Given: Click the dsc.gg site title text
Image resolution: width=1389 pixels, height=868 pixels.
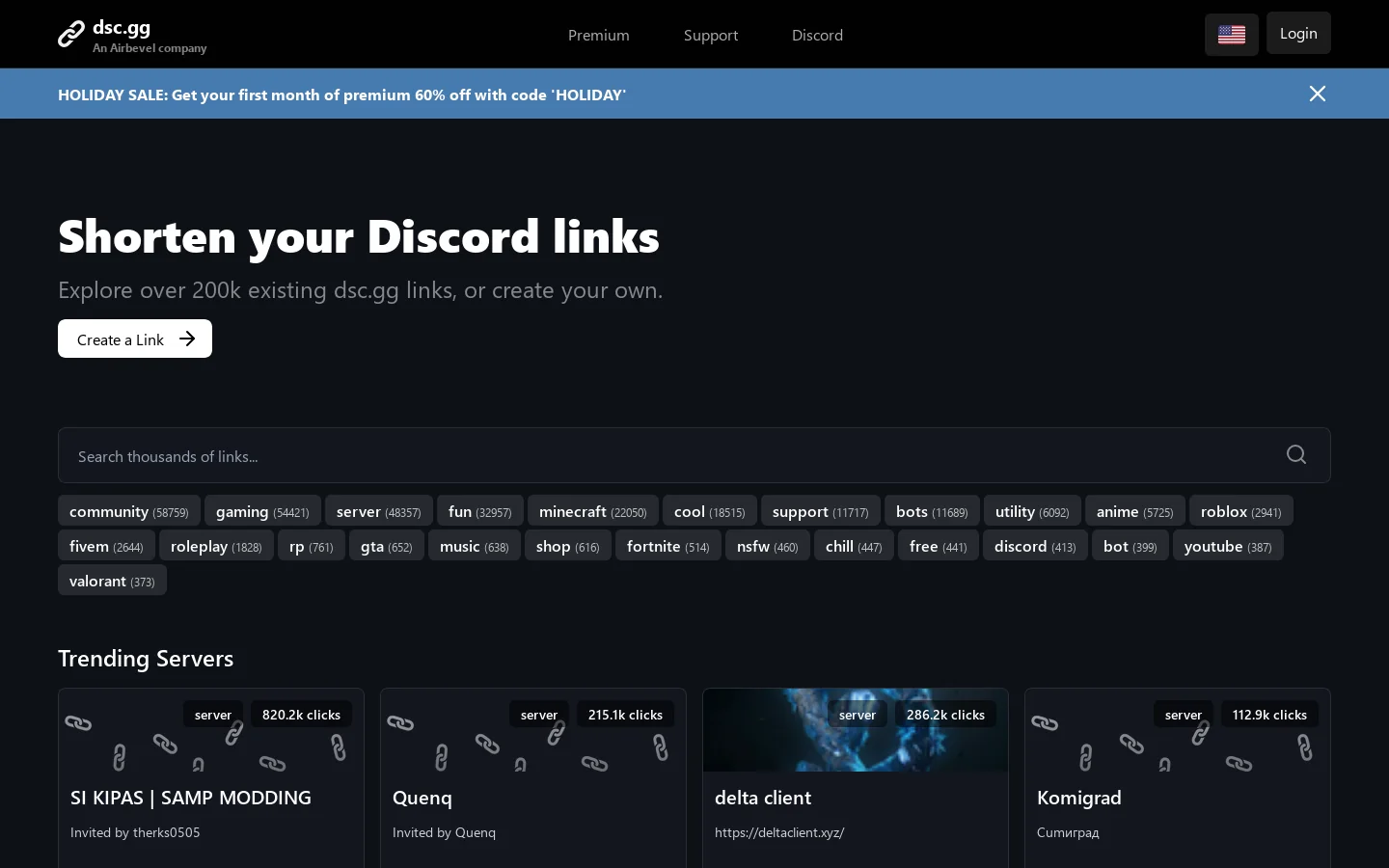Looking at the screenshot, I should coord(122,28).
